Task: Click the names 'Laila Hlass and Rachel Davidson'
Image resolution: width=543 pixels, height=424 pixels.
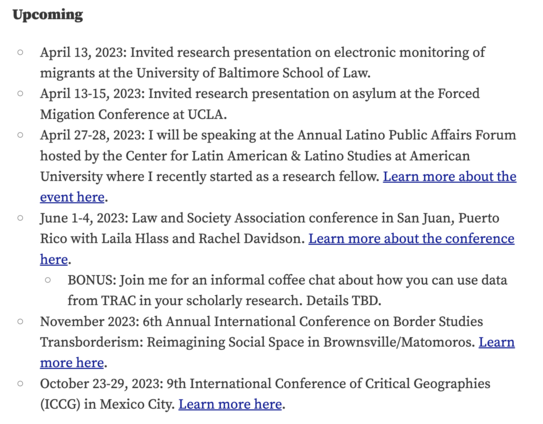Action: click(x=201, y=239)
